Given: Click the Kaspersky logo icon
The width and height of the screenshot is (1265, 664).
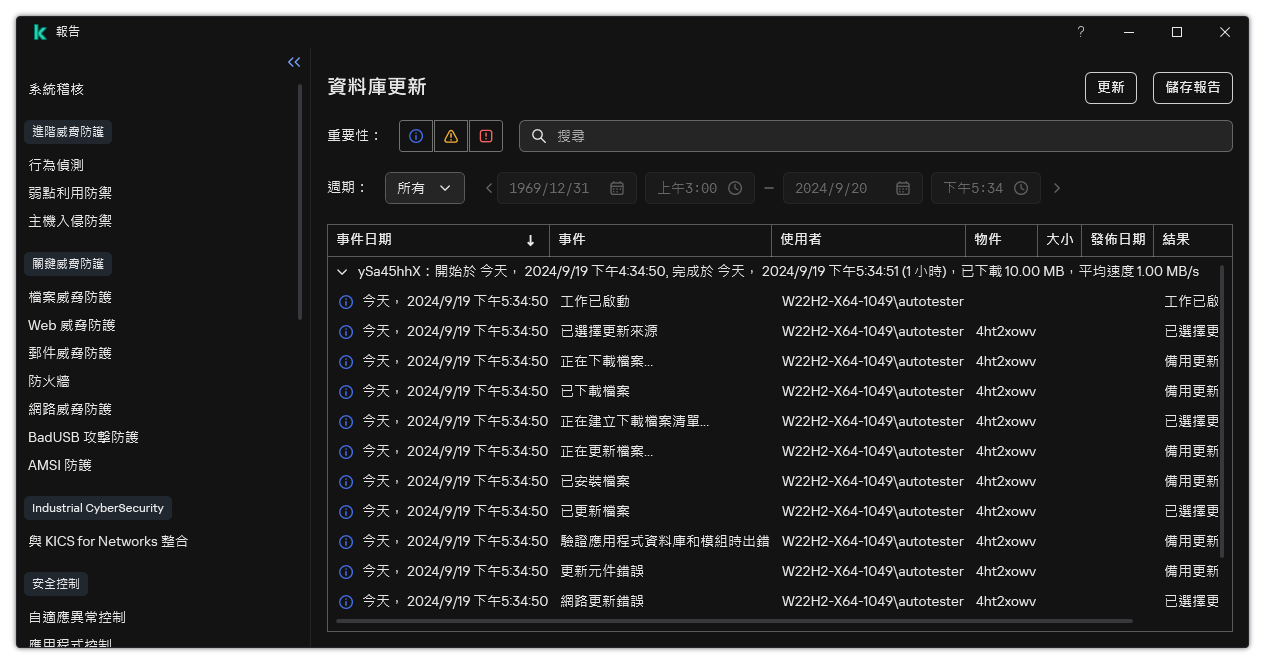Looking at the screenshot, I should click(x=40, y=31).
